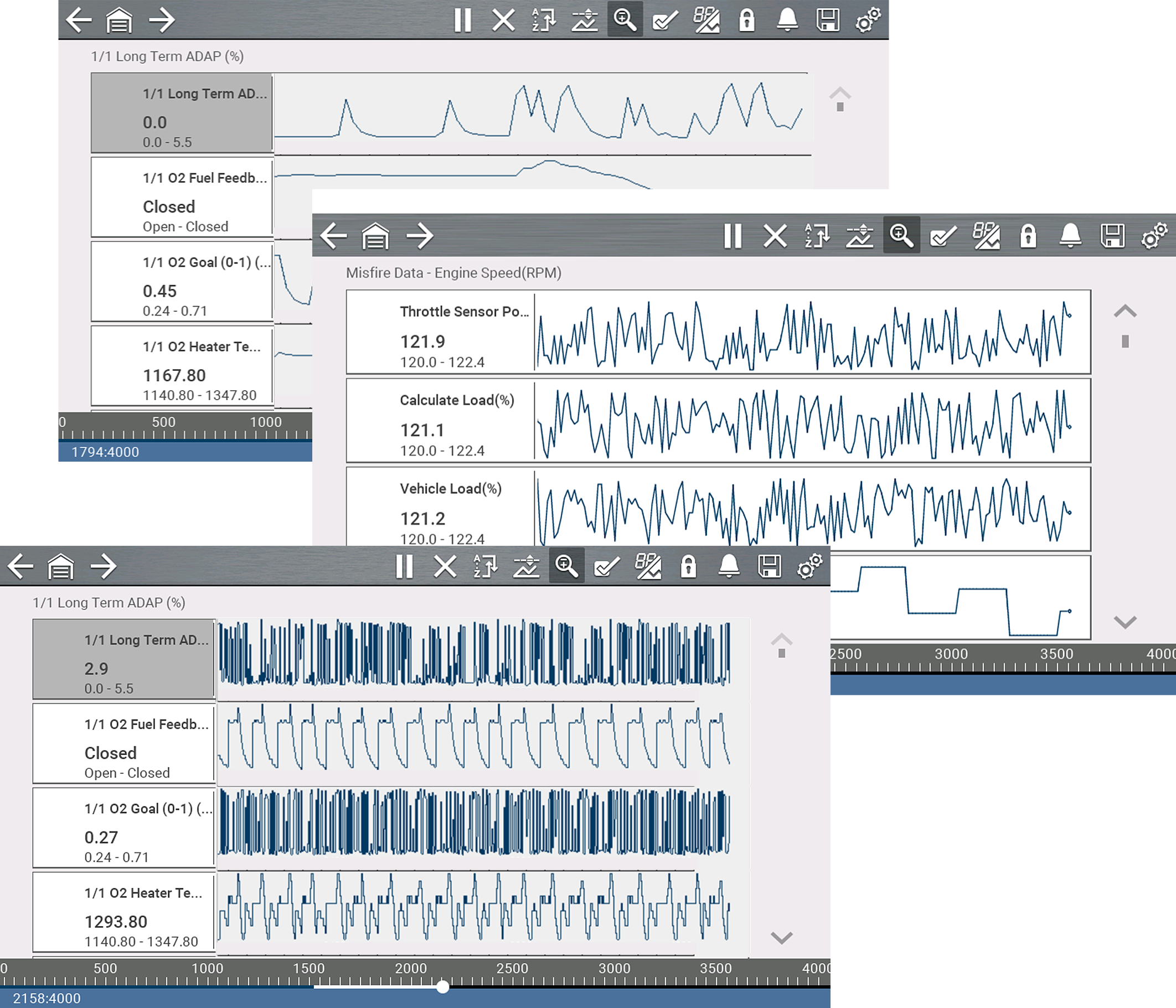Click the alarm bell icon in bottom window
The height and width of the screenshot is (1008, 1176).
coord(729,566)
